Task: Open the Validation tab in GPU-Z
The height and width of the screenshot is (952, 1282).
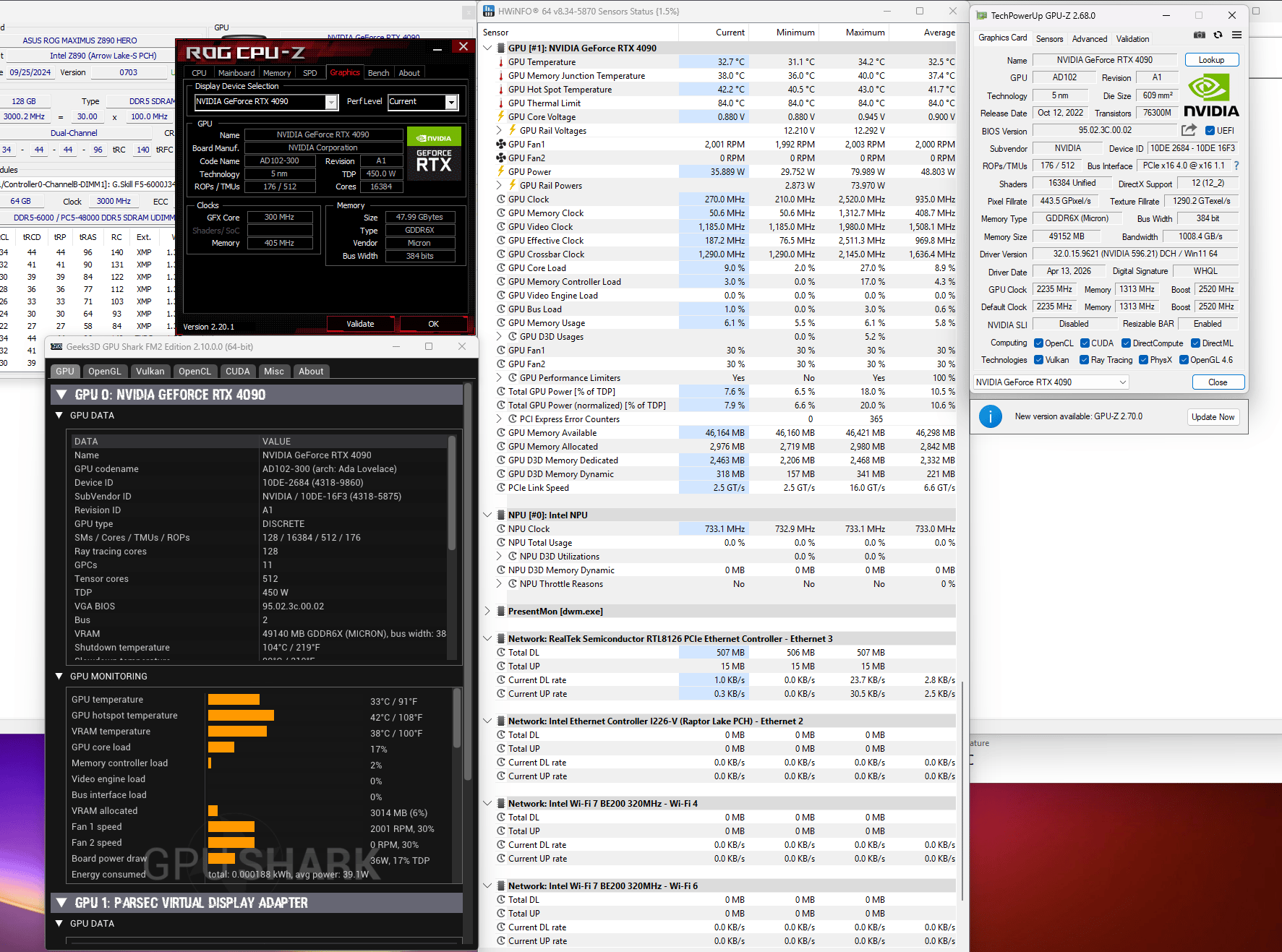Action: tap(1132, 39)
